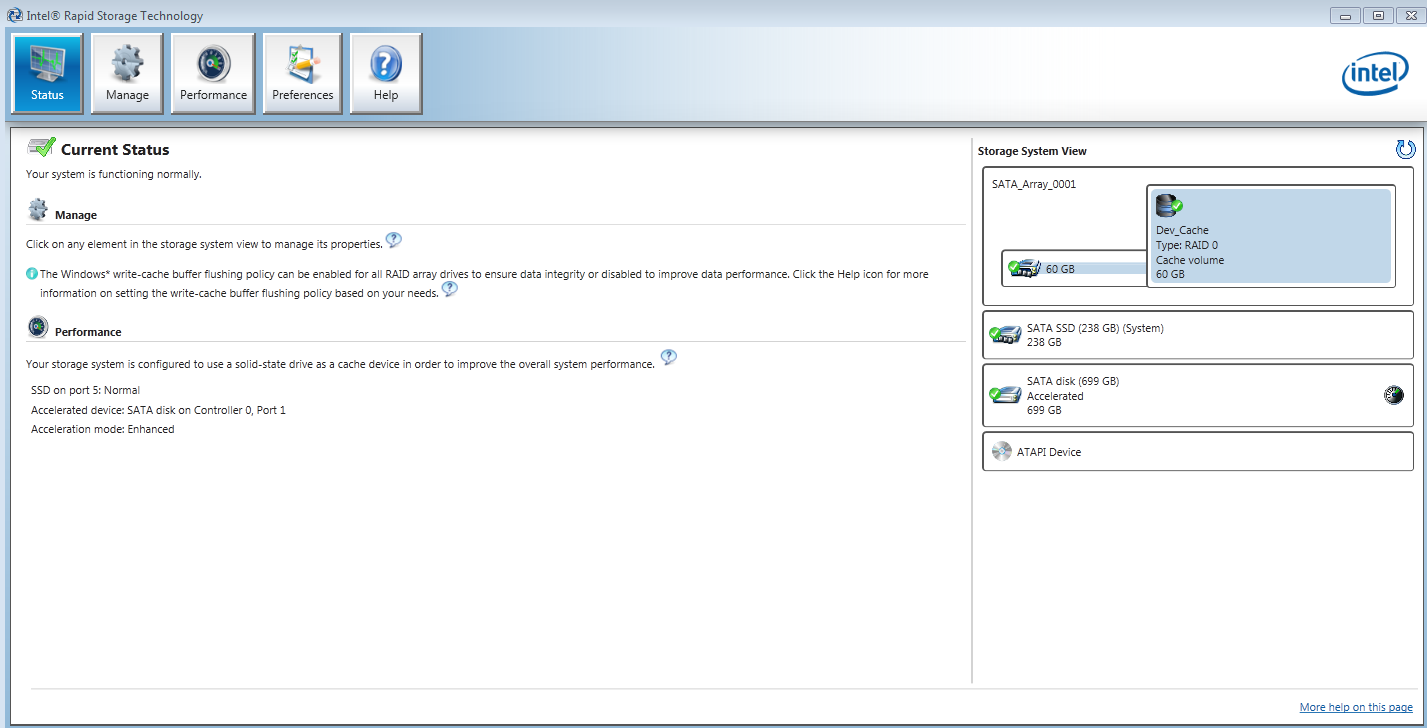Open help bubble after manage properties text
Viewport: 1427px width, 728px height.
tap(394, 240)
